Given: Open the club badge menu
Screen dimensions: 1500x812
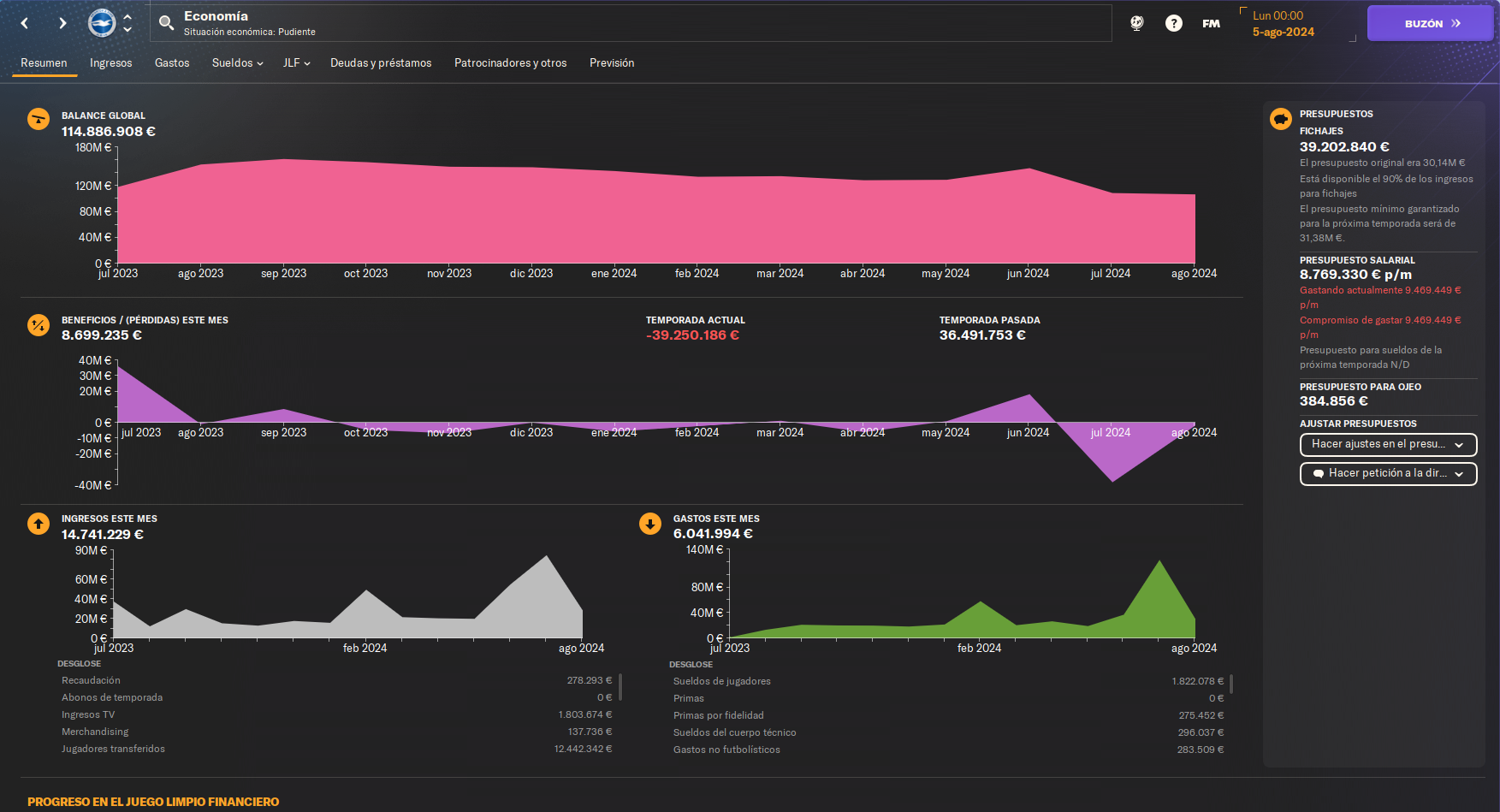Looking at the screenshot, I should (x=102, y=23).
